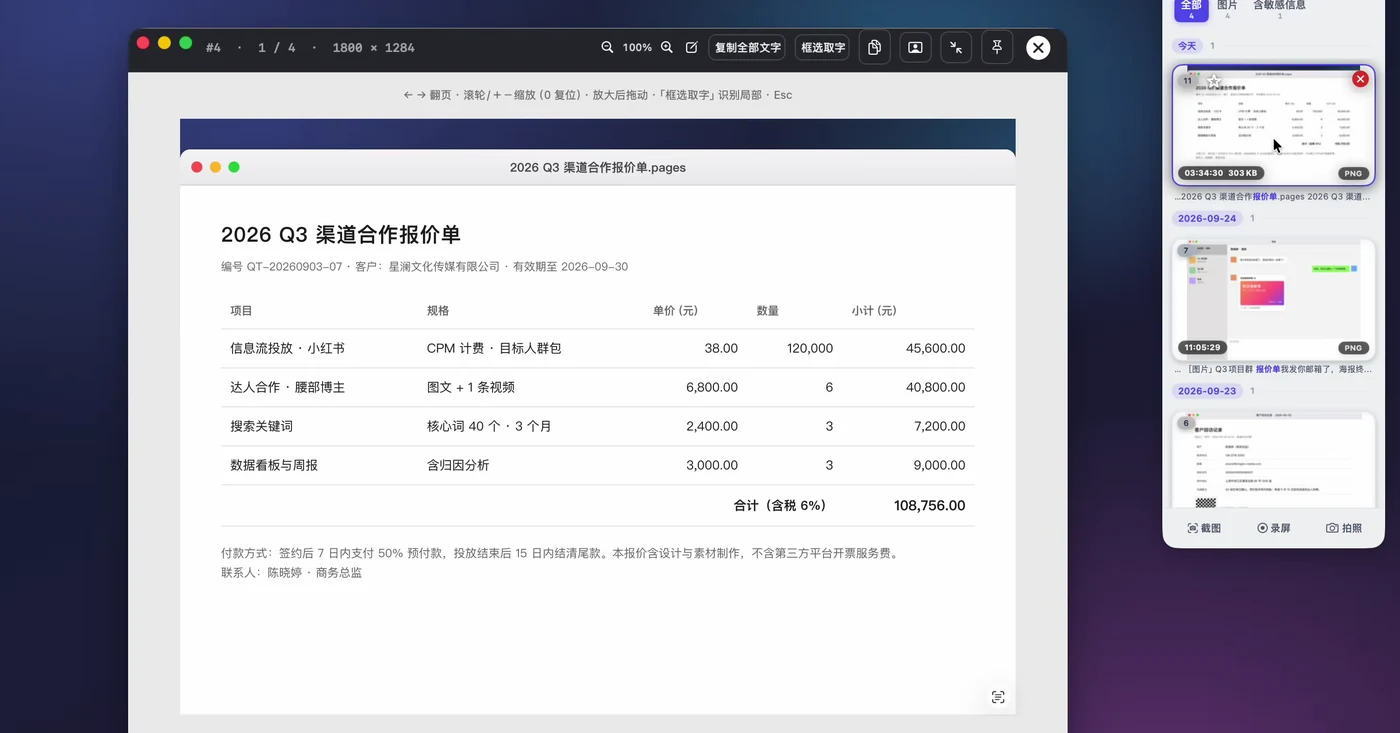Click the contact line 联系人：陈晓婷 · 商务总监
1400x733 pixels.
[292, 573]
